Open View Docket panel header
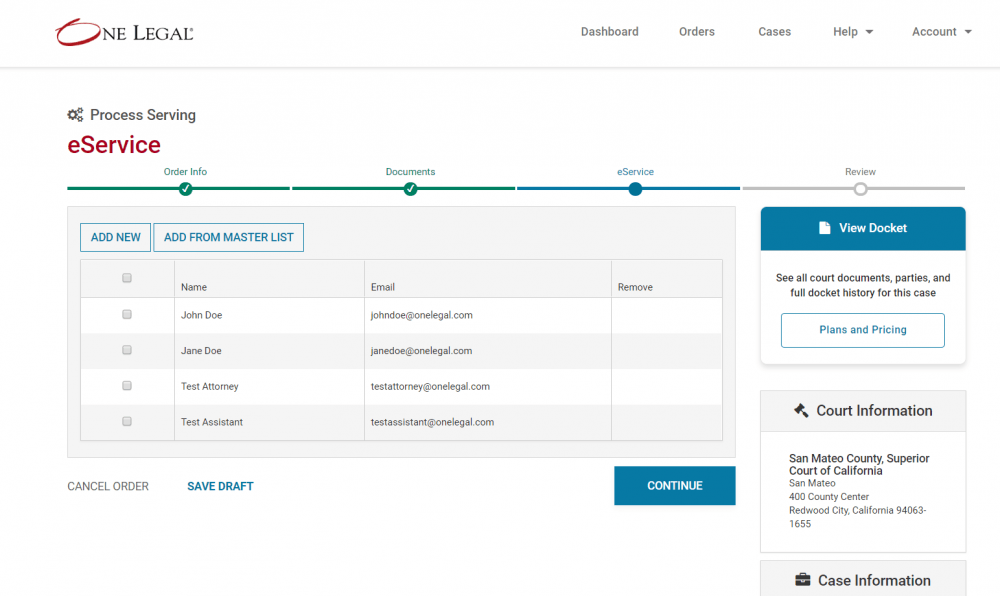 [863, 228]
